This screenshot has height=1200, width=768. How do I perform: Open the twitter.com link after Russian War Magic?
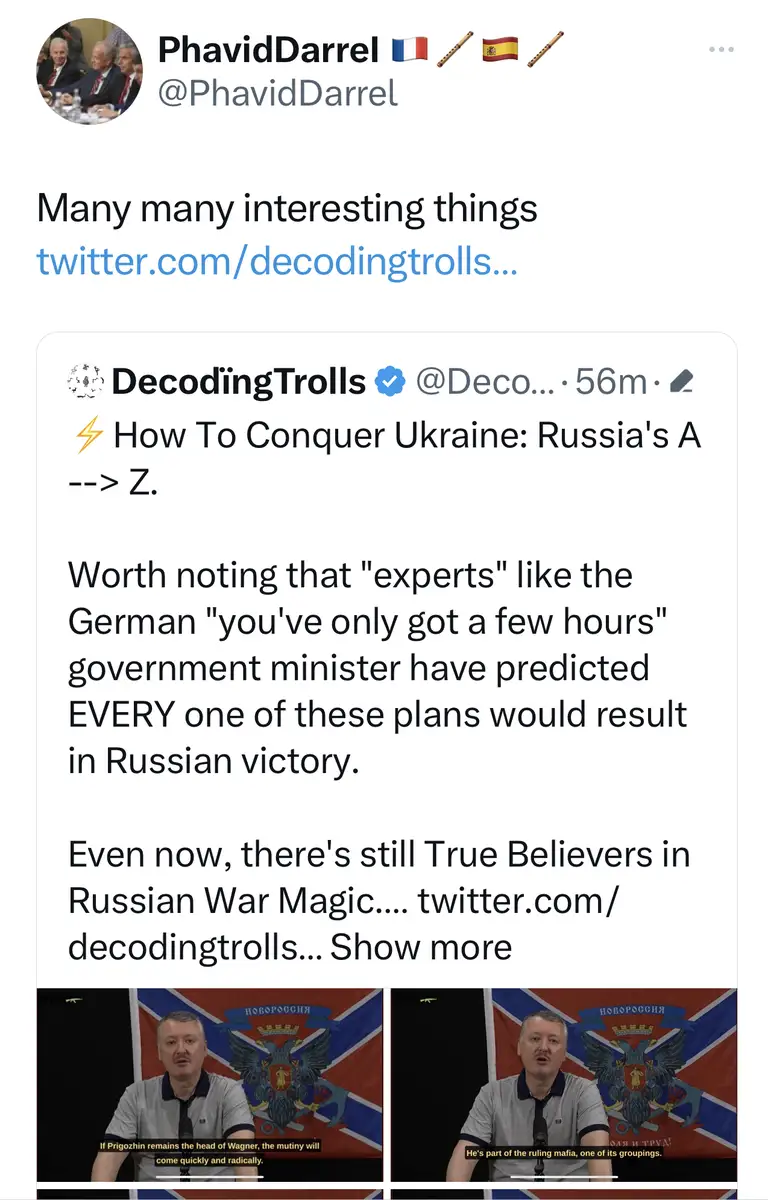(x=519, y=900)
